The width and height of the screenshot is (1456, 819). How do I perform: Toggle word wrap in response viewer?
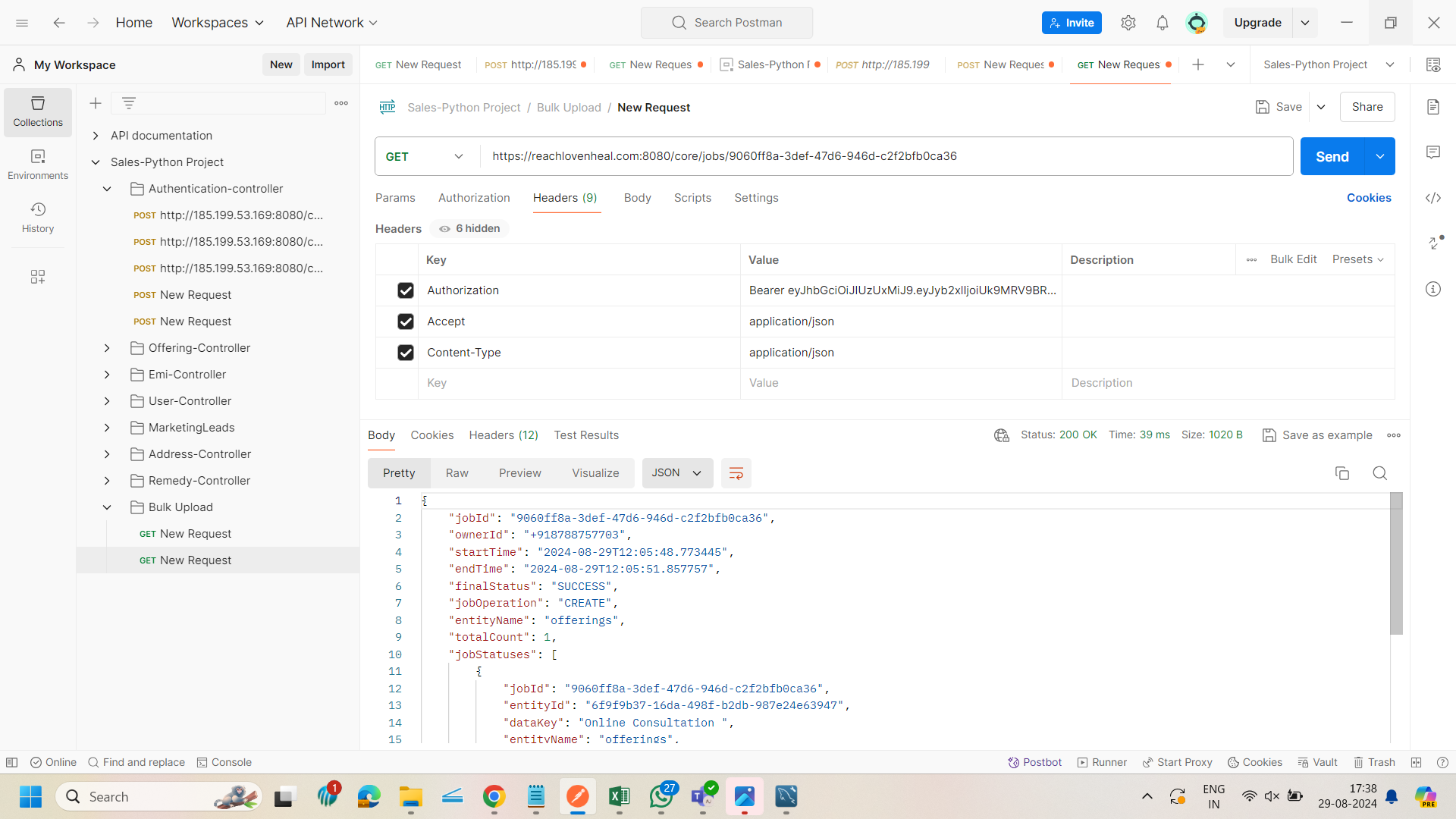click(736, 473)
